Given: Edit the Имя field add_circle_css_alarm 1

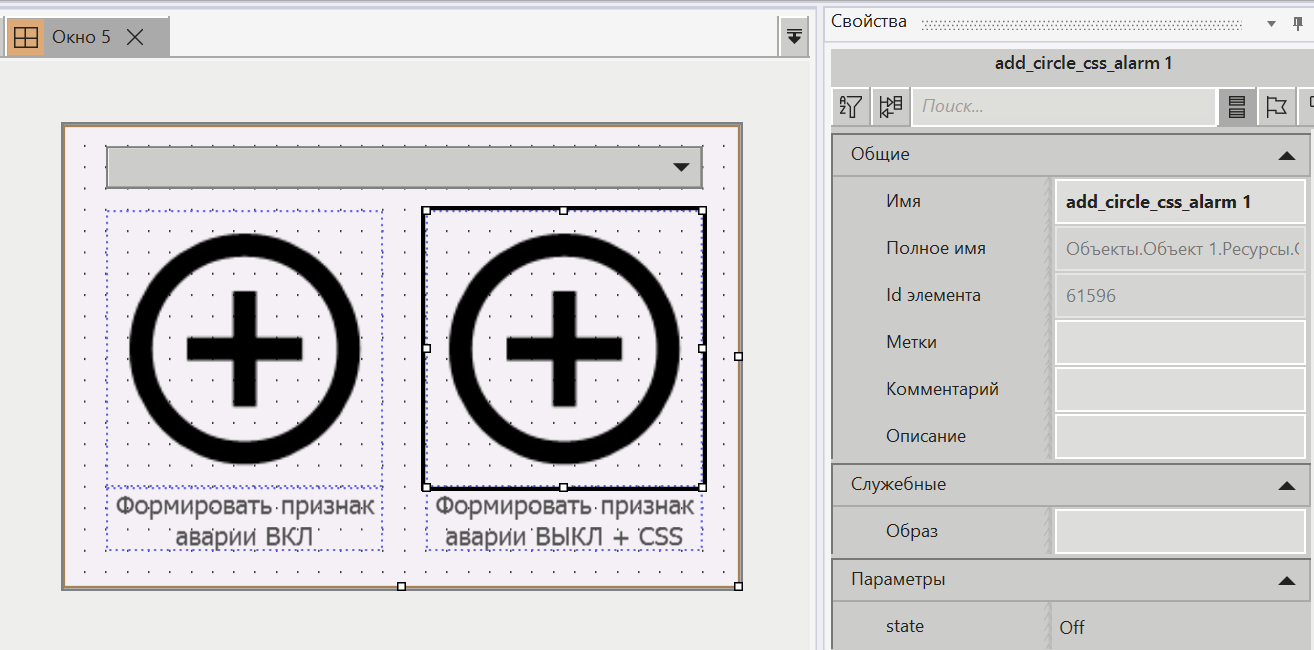Looking at the screenshot, I should click(x=1180, y=201).
